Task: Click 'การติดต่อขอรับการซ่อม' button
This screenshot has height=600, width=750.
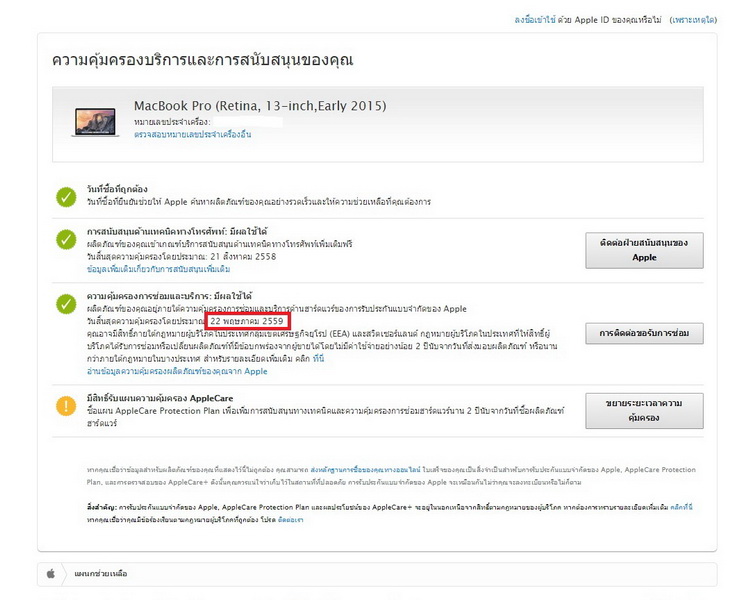Action: pyautogui.click(x=644, y=333)
